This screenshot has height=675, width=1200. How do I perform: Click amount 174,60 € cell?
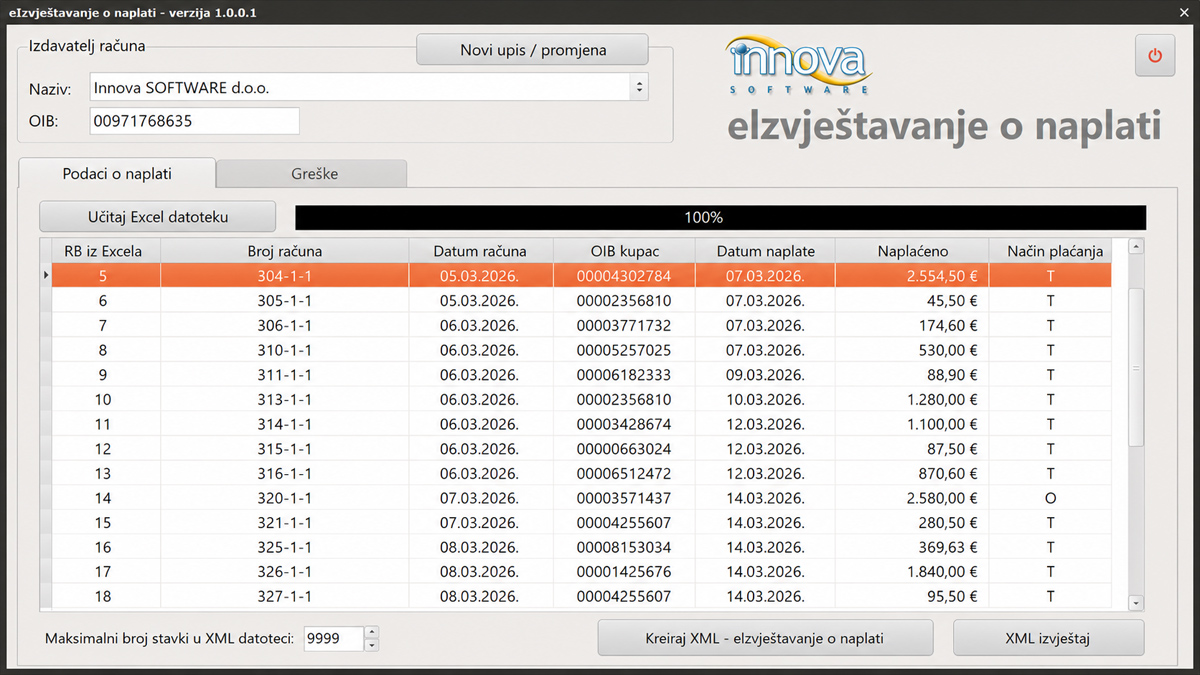(x=912, y=325)
